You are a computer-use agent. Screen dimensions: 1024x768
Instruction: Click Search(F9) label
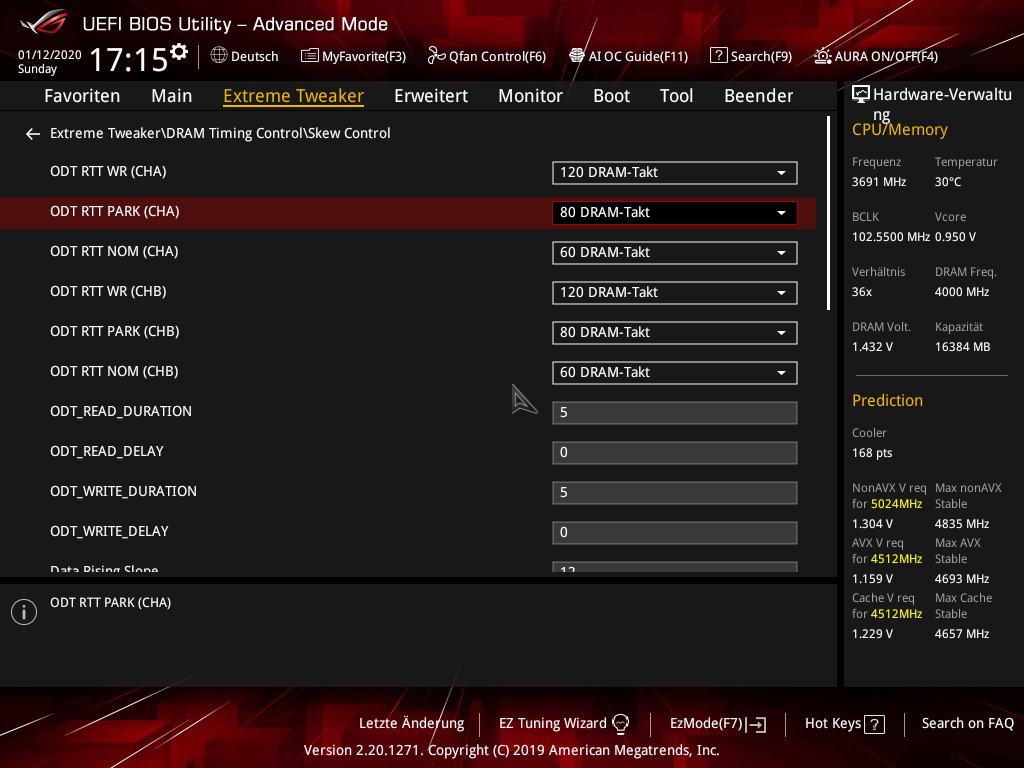(761, 56)
